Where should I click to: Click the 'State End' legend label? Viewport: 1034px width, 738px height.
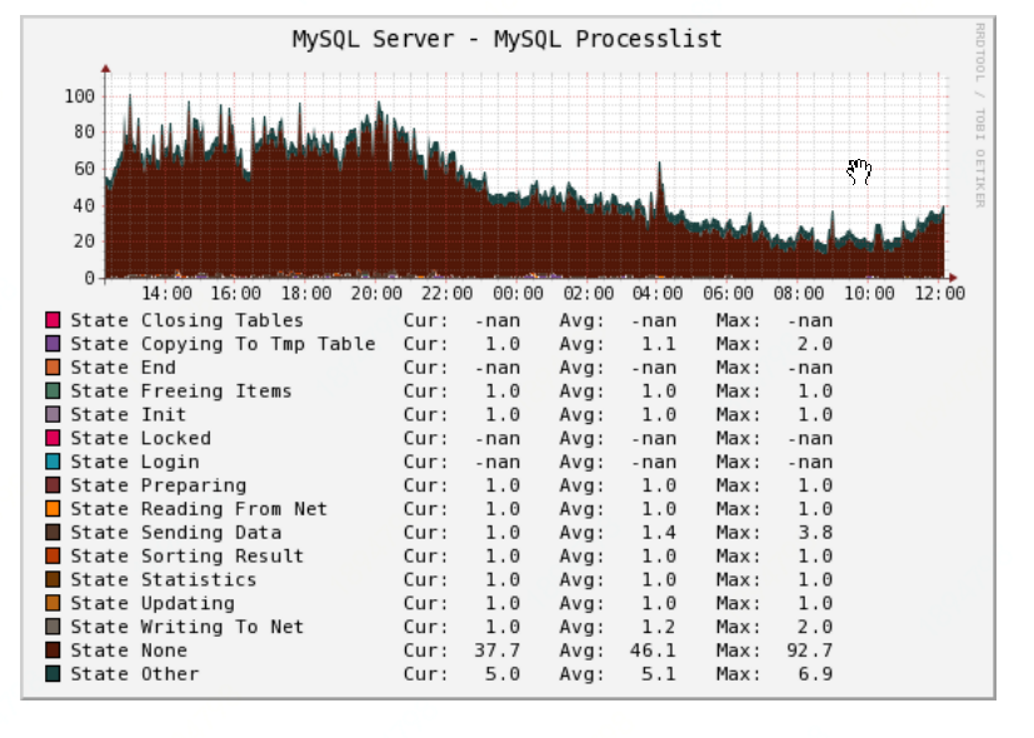click(x=123, y=367)
